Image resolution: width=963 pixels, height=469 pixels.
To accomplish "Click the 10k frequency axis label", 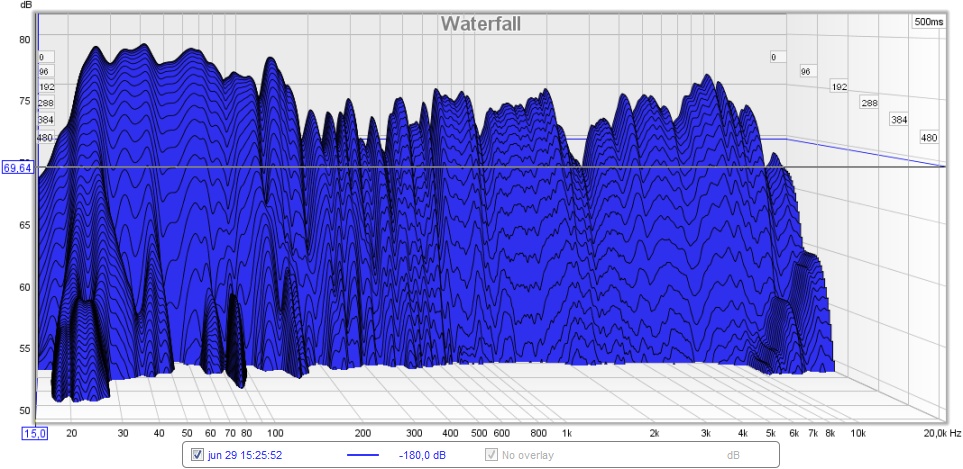I will (x=858, y=433).
